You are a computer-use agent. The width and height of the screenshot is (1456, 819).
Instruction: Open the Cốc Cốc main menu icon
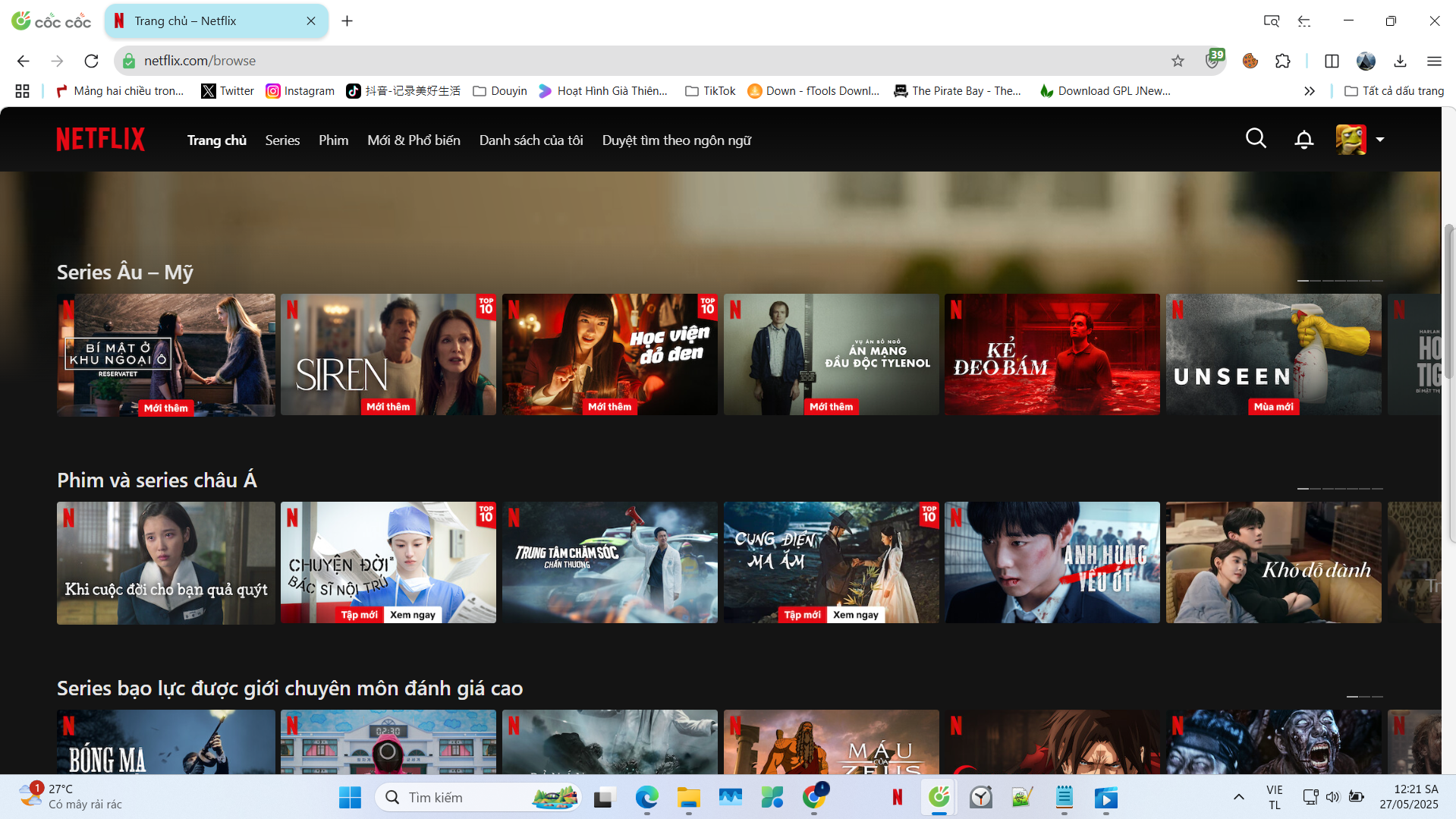coord(1434,61)
